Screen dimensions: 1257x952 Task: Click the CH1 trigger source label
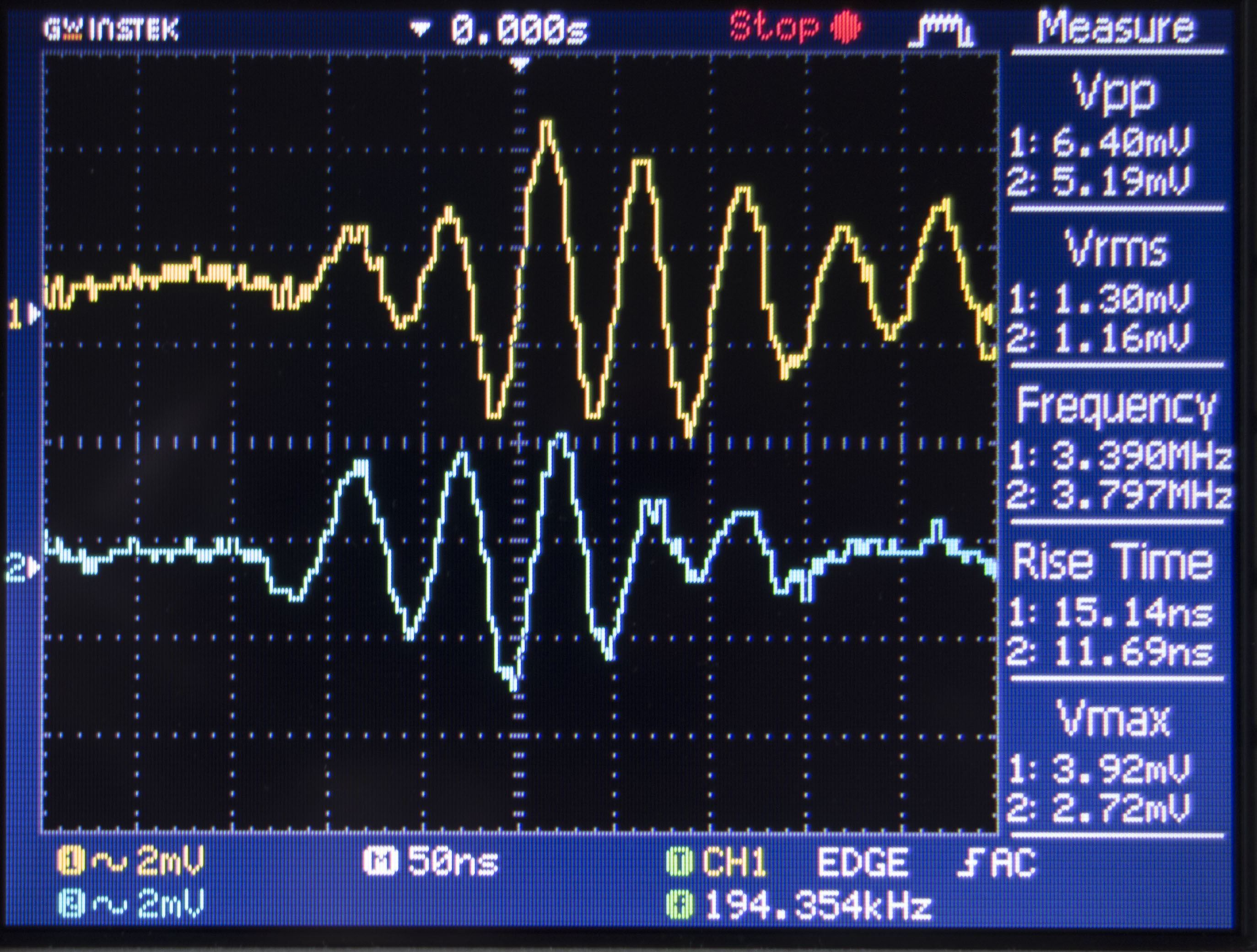click(735, 863)
